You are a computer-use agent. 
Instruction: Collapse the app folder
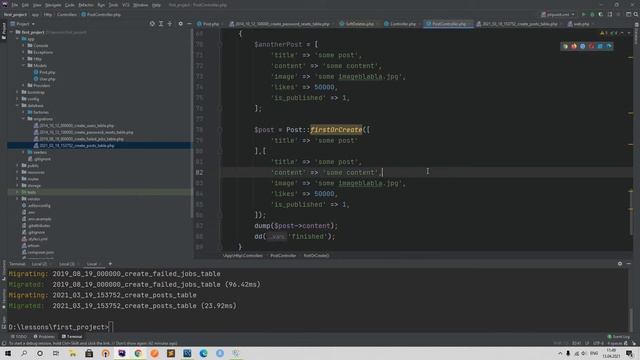[18, 39]
